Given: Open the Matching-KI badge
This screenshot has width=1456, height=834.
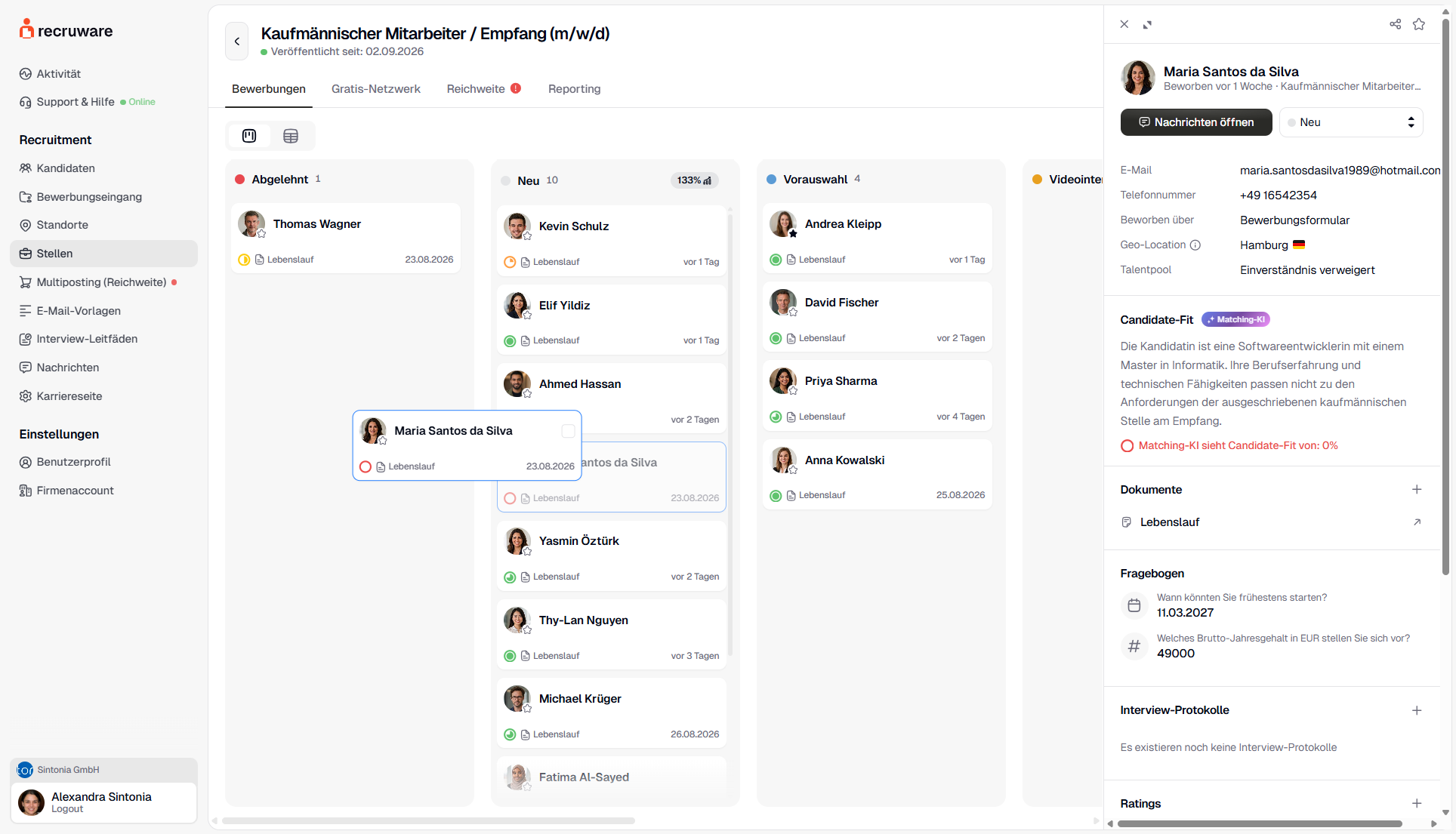Looking at the screenshot, I should coord(1235,319).
